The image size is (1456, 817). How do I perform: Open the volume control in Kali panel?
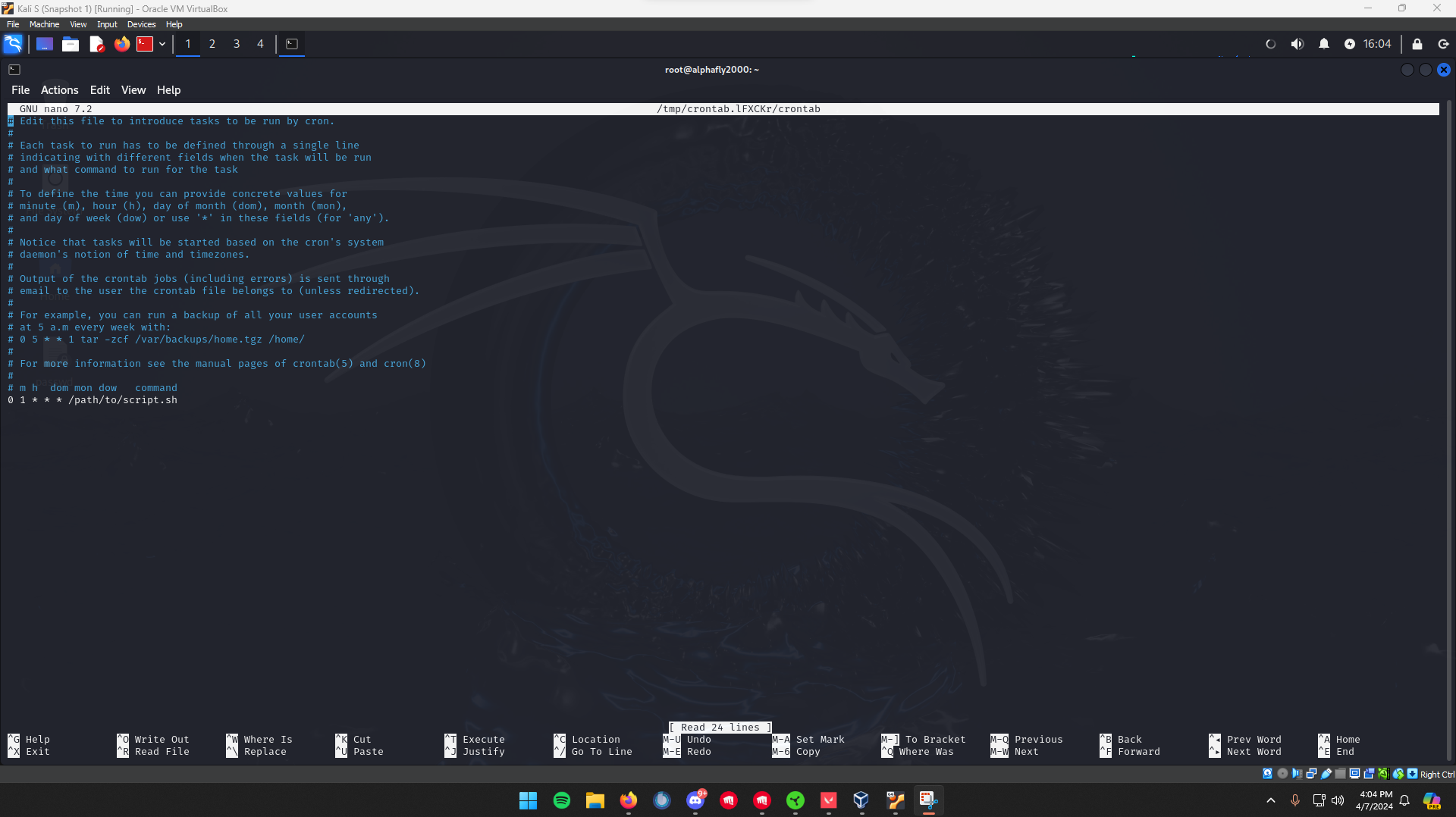(x=1298, y=44)
